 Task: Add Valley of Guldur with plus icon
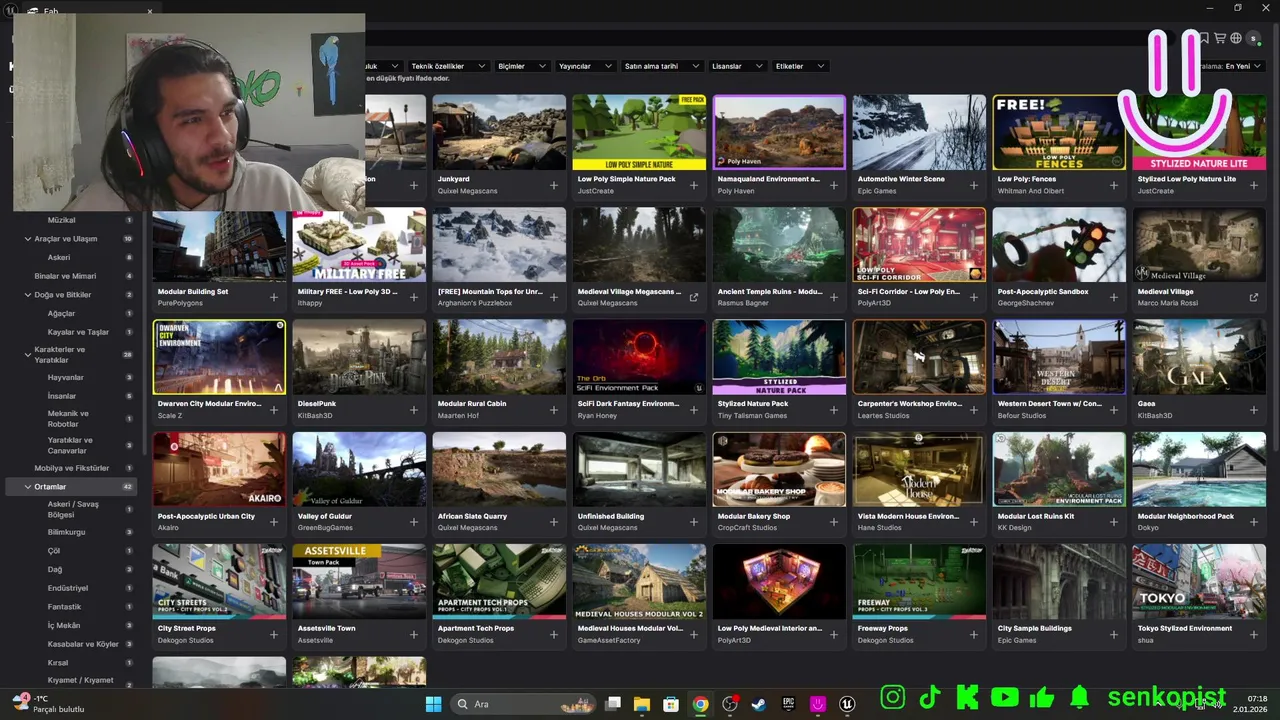(414, 522)
